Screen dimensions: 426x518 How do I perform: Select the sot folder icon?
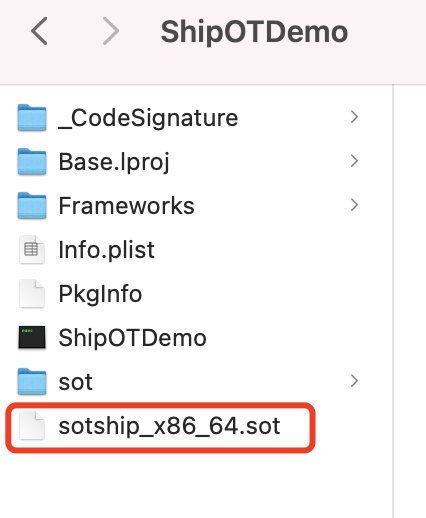32,381
